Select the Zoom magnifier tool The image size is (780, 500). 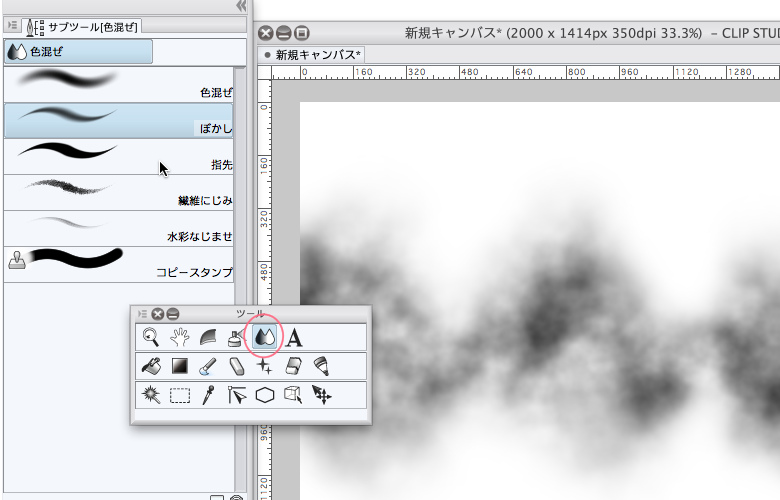(151, 337)
